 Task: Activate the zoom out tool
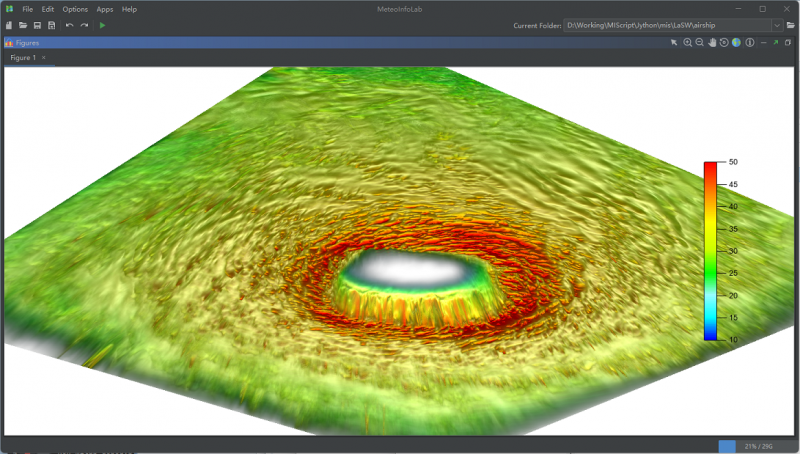point(699,43)
